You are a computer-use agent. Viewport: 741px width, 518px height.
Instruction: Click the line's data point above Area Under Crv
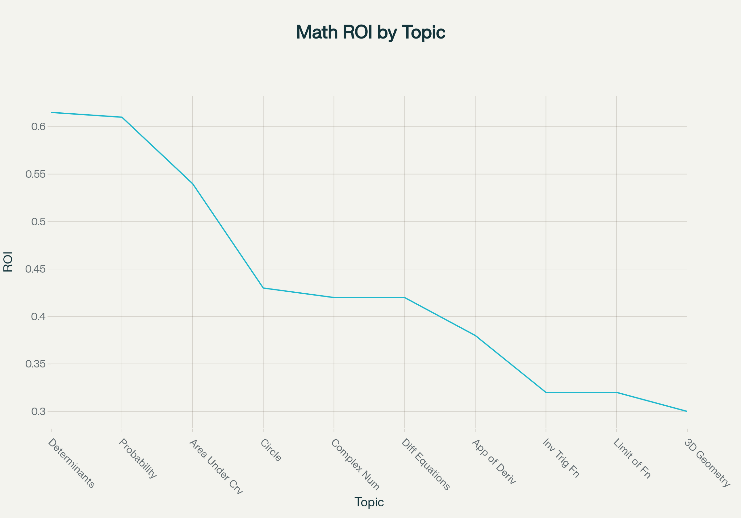pos(192,184)
